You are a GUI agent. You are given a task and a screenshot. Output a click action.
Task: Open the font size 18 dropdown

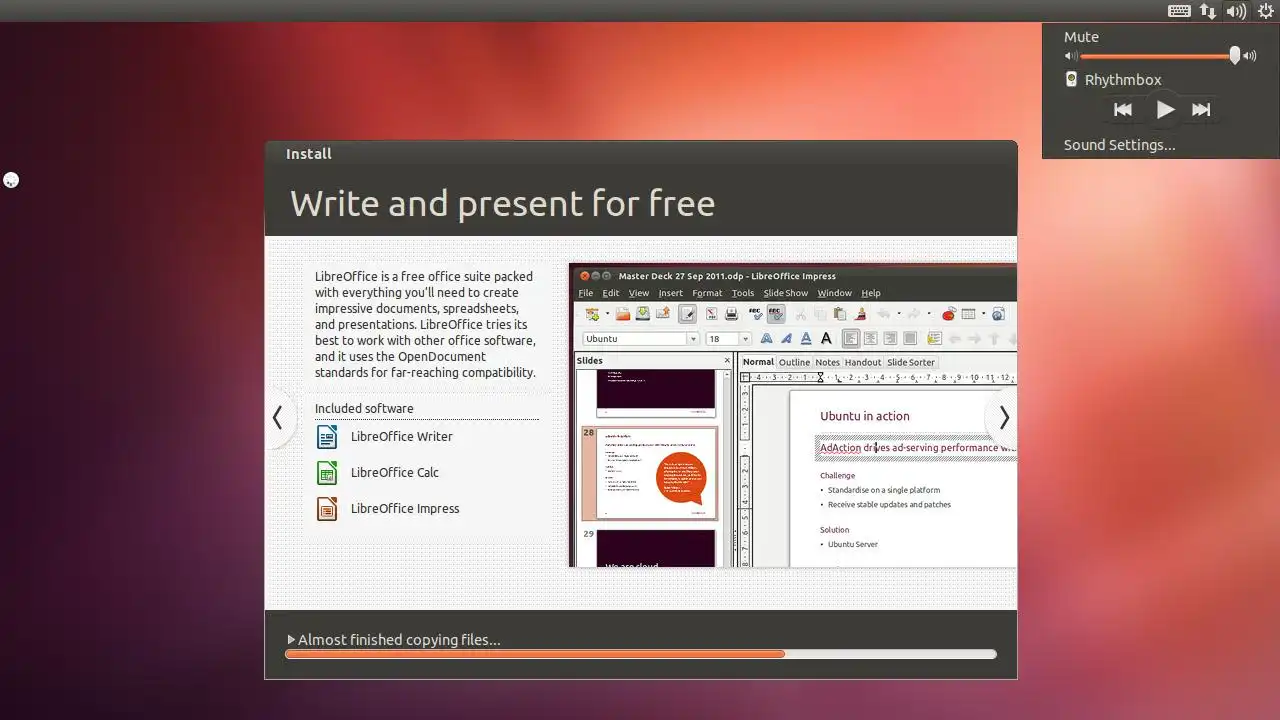(x=745, y=339)
